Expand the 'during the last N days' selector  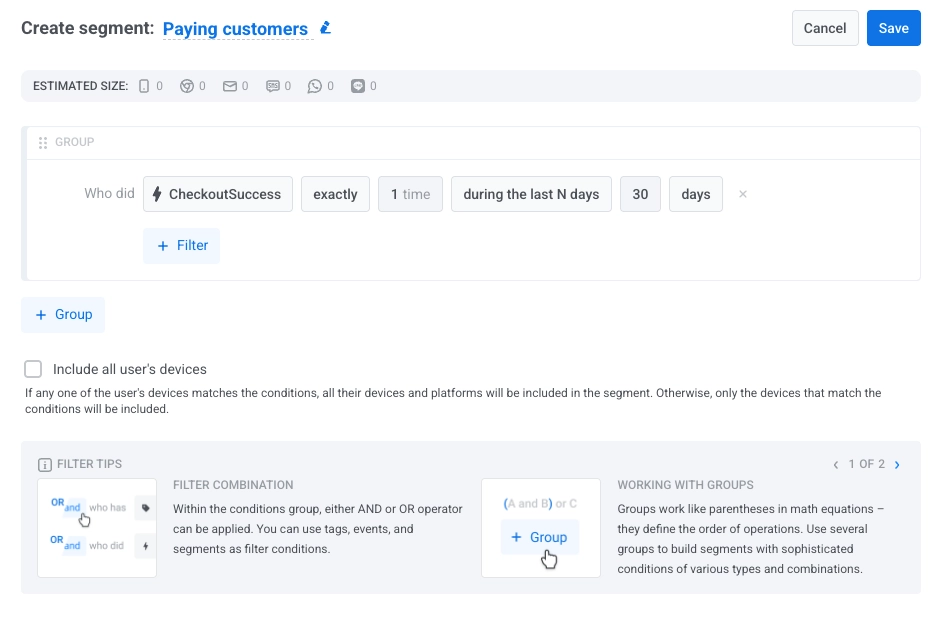pos(531,194)
